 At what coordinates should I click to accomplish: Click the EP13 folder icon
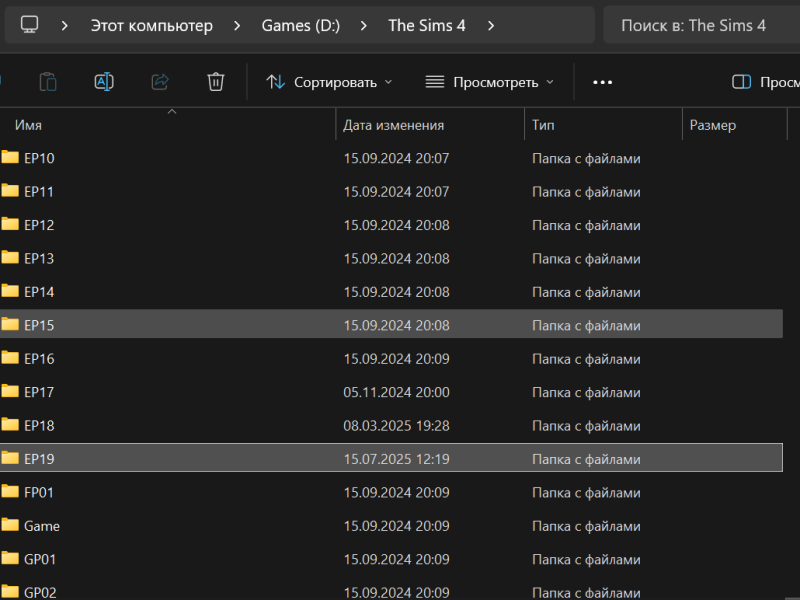pos(10,258)
